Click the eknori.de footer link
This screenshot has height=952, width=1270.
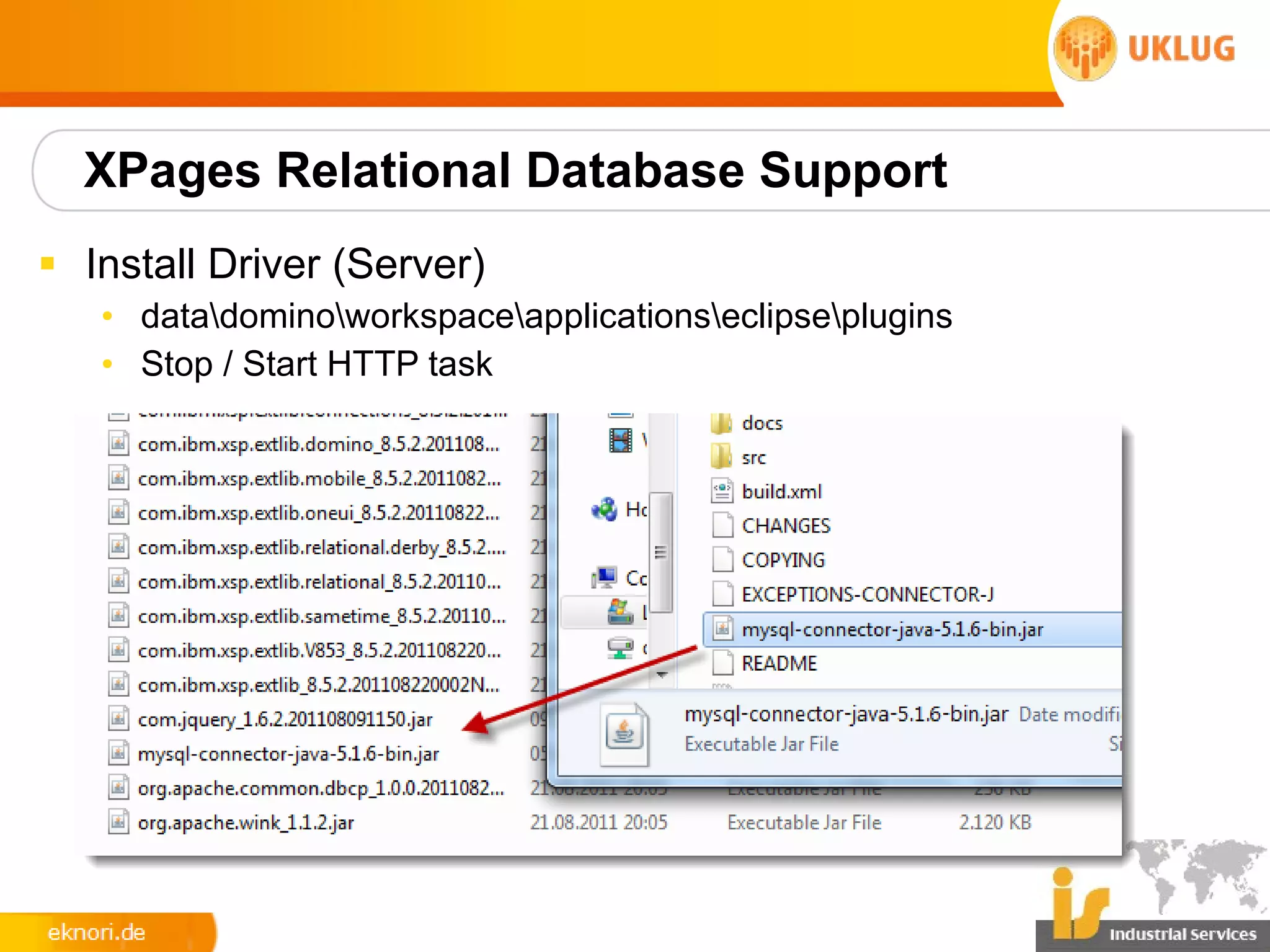[x=97, y=933]
